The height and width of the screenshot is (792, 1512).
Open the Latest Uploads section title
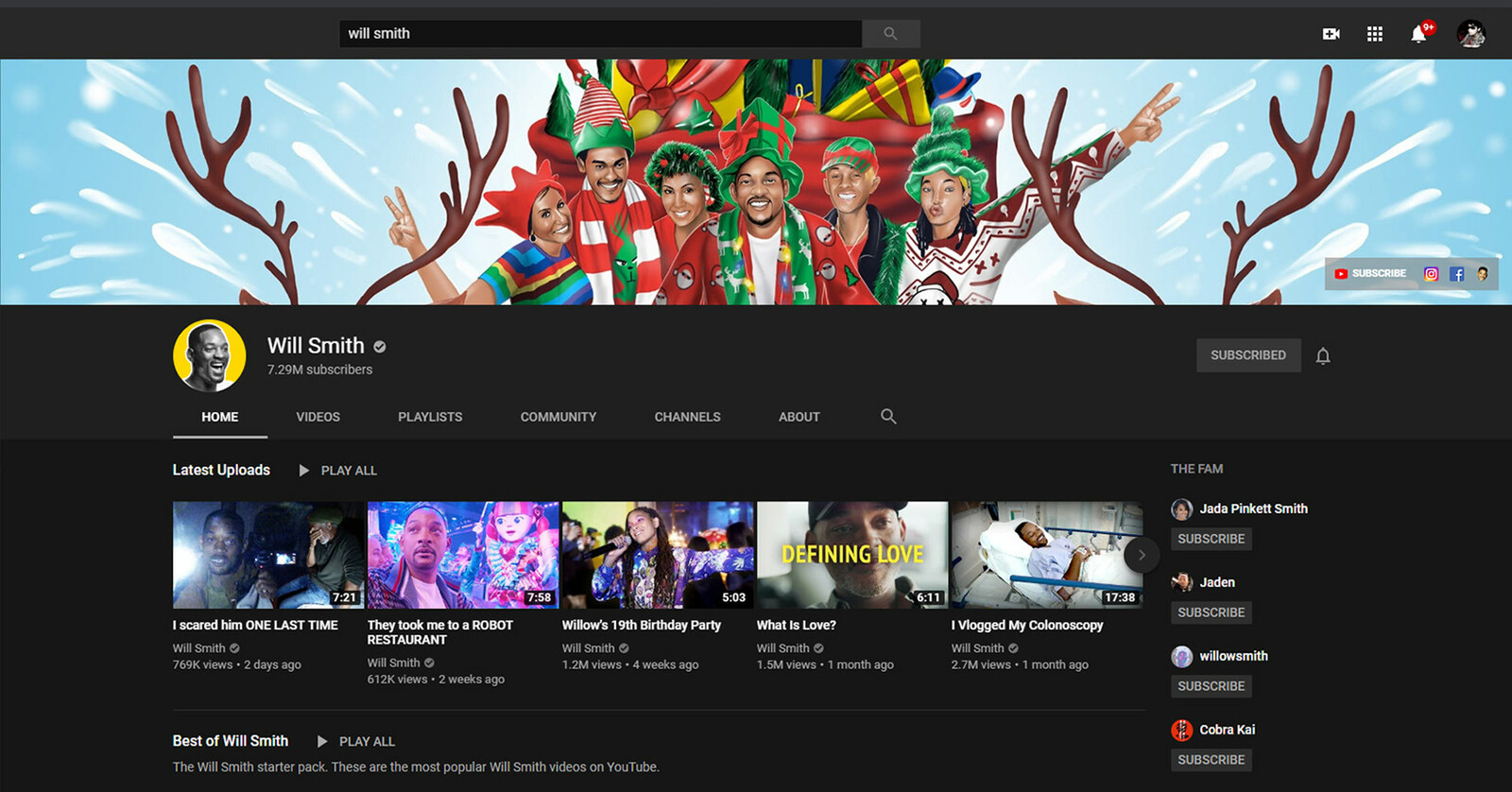(x=221, y=470)
